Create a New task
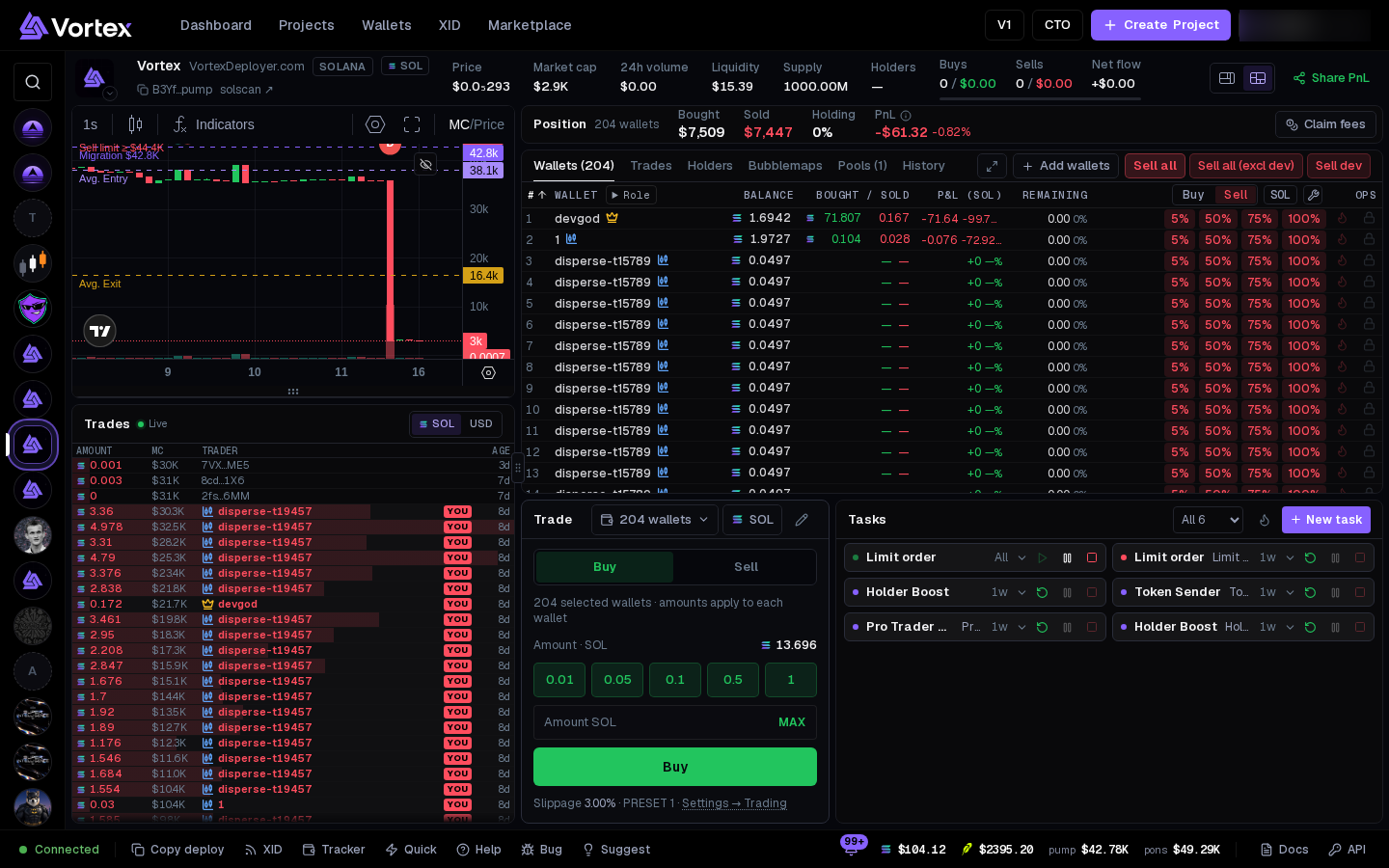 tap(1326, 520)
